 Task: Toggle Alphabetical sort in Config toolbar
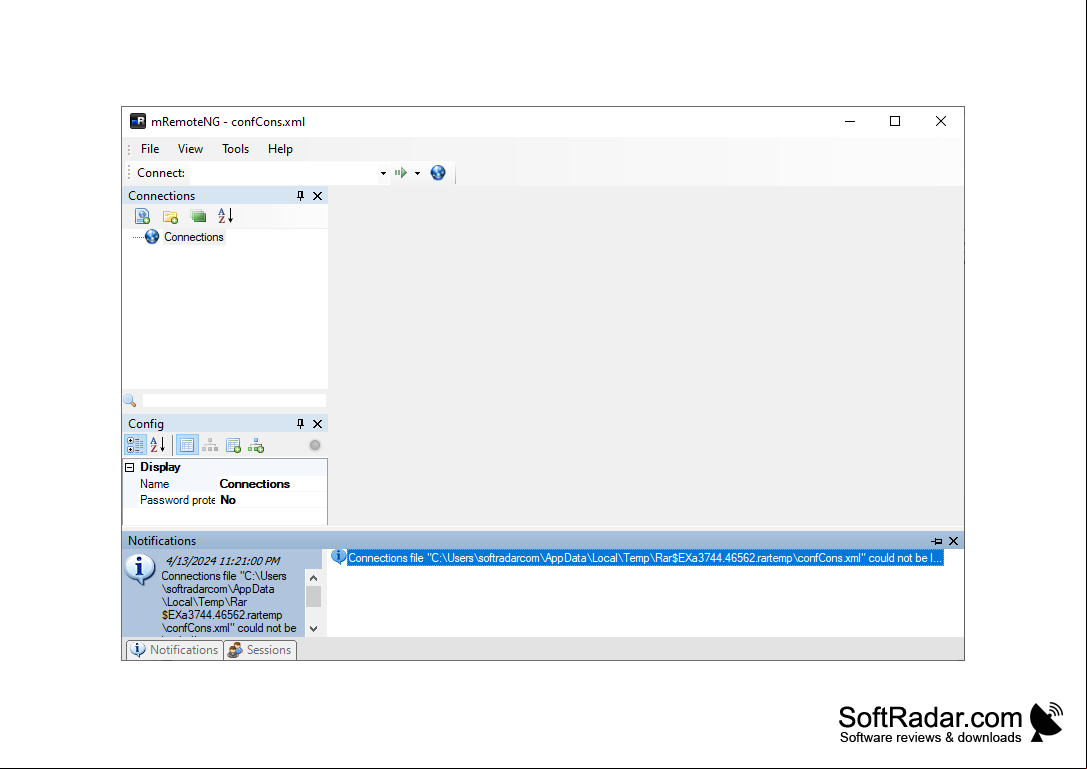click(x=157, y=445)
